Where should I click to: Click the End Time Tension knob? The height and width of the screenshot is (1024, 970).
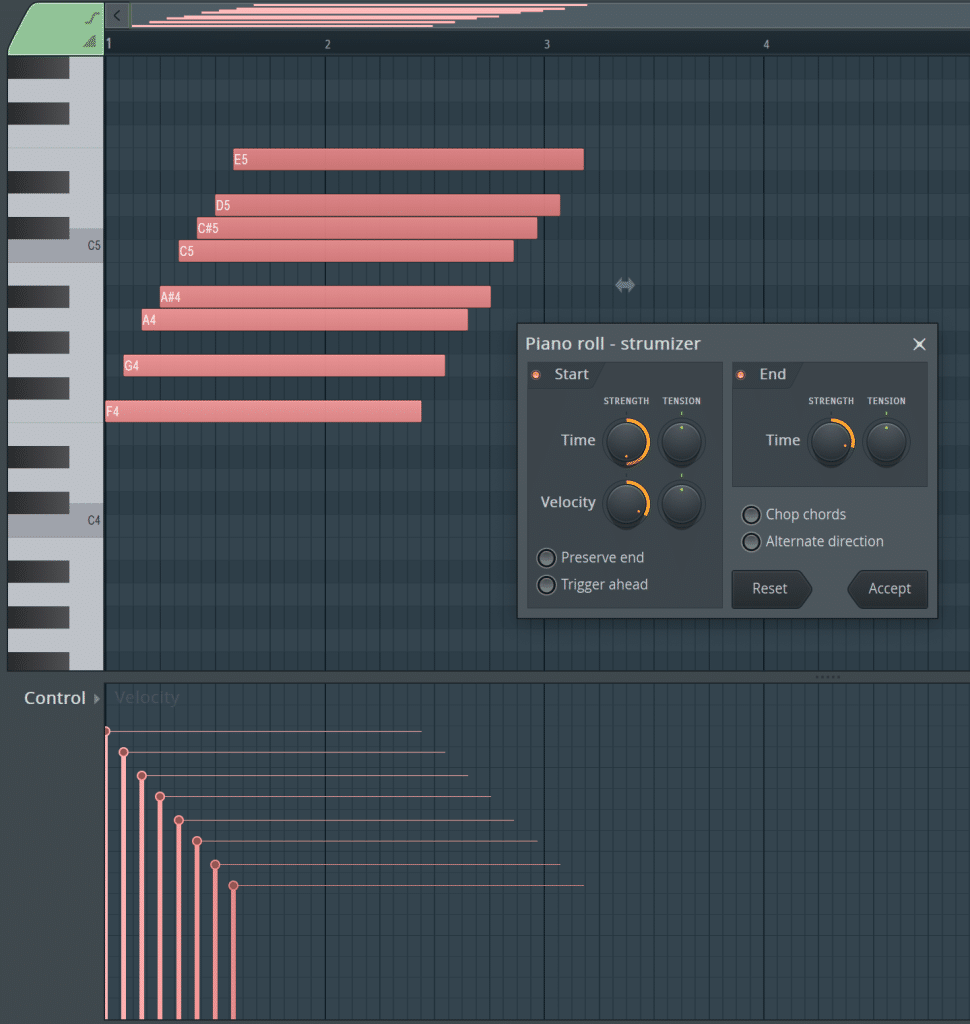pyautogui.click(x=886, y=441)
